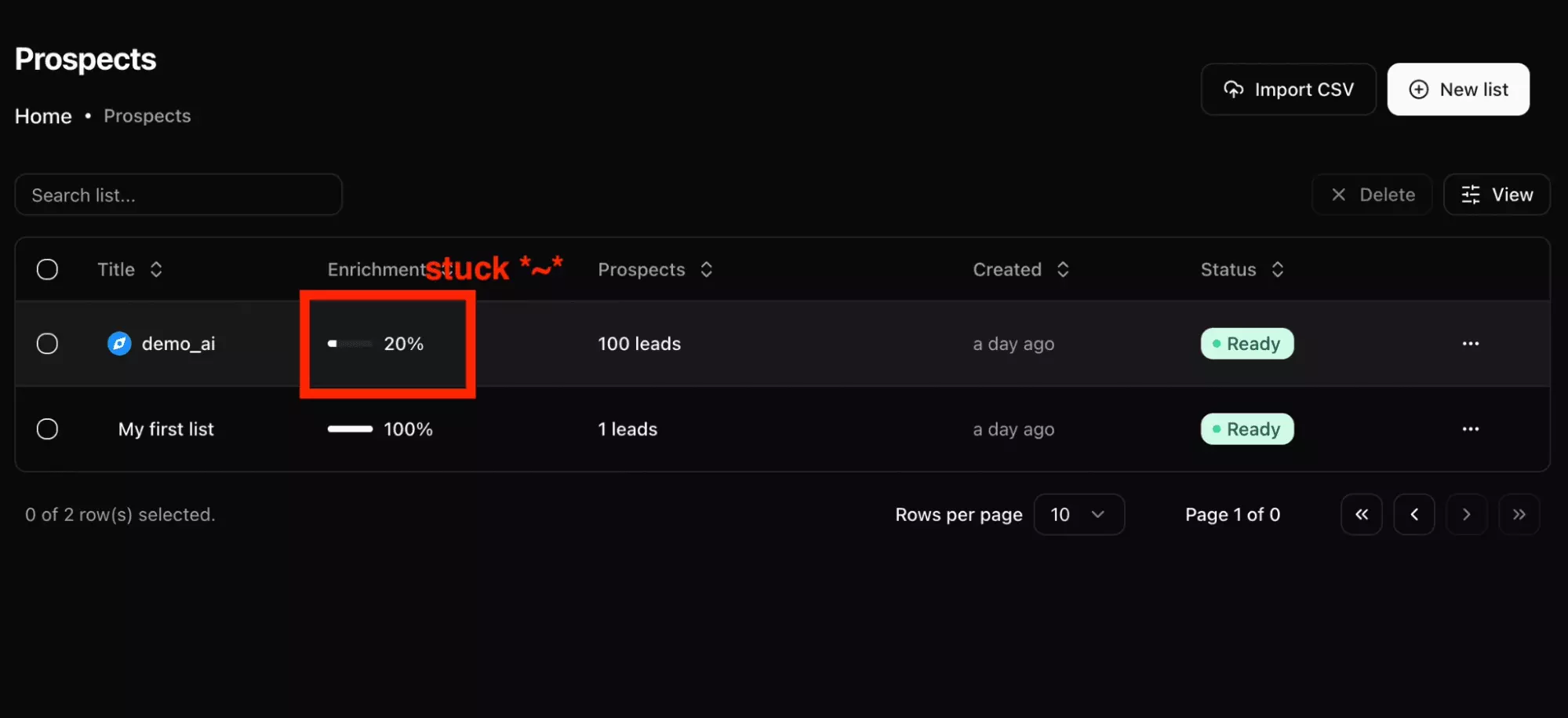Click the demo_ai 20% enrichment progress bar

(x=350, y=344)
